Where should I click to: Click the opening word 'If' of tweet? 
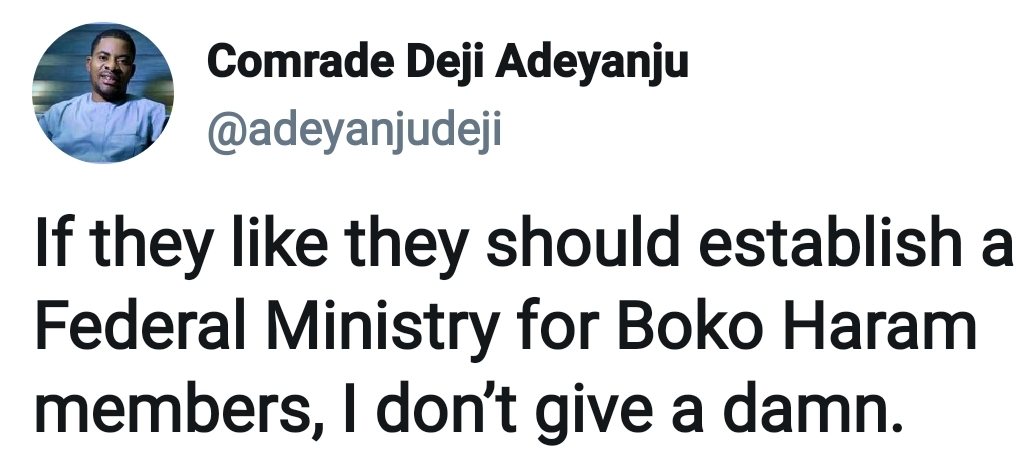[x=53, y=245]
